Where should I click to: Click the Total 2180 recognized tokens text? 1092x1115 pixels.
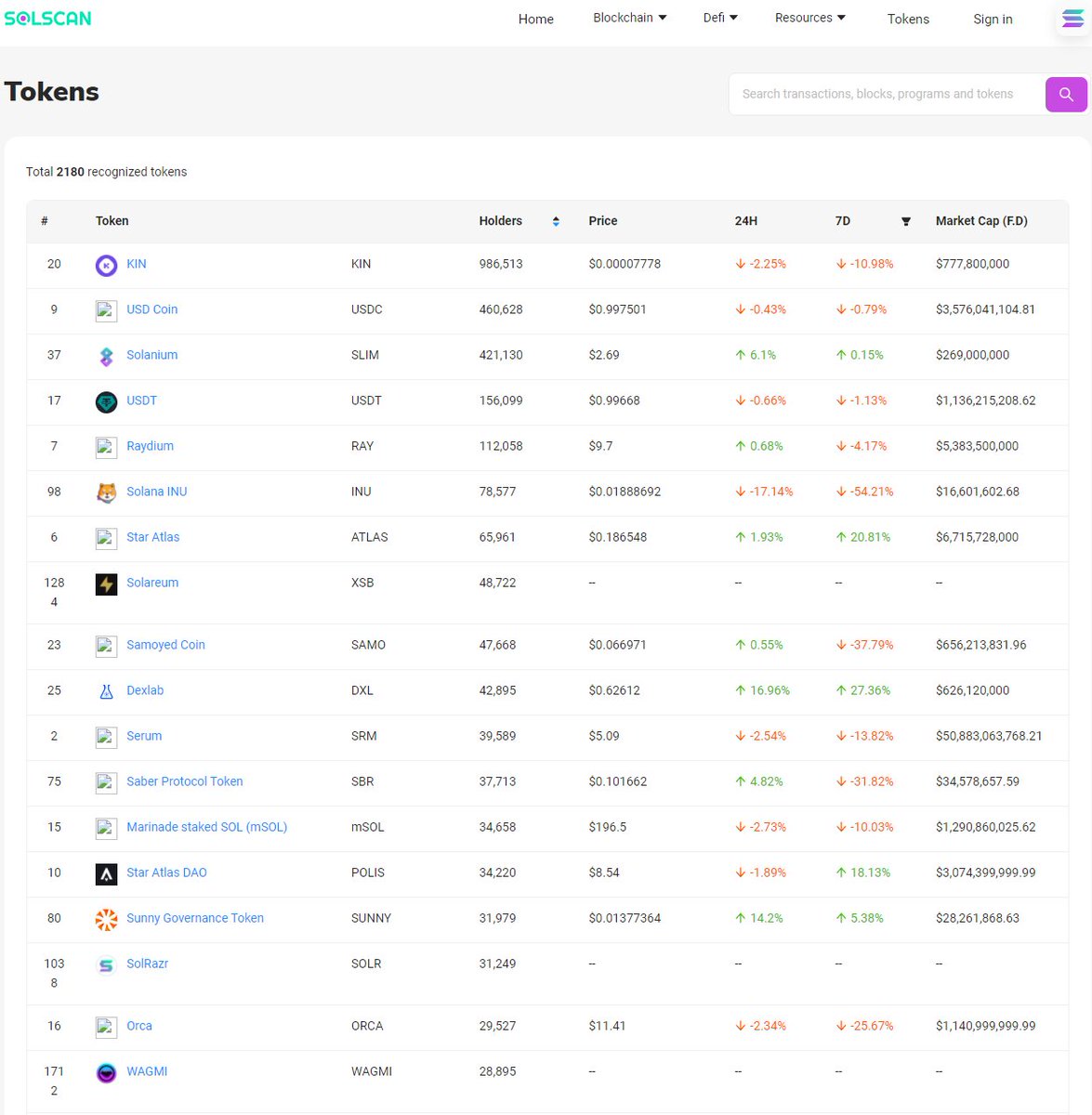click(106, 172)
